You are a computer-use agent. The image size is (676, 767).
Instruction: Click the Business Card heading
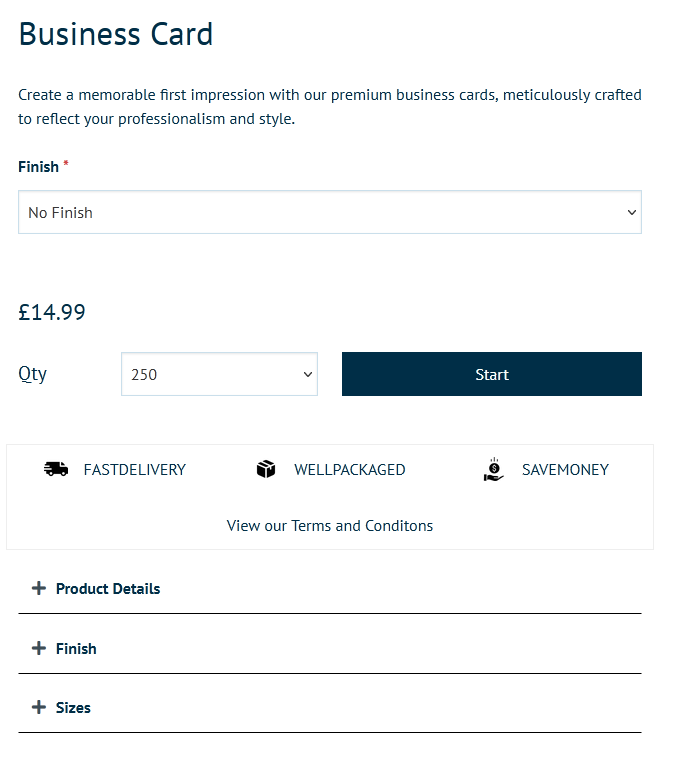point(116,34)
